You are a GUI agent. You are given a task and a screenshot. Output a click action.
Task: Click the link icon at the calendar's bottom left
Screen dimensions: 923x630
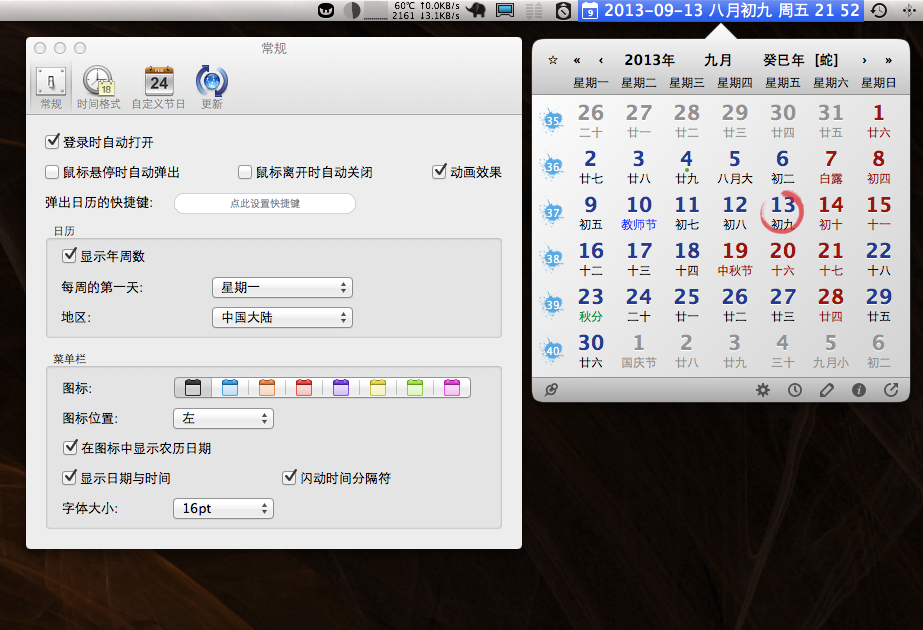[x=551, y=389]
